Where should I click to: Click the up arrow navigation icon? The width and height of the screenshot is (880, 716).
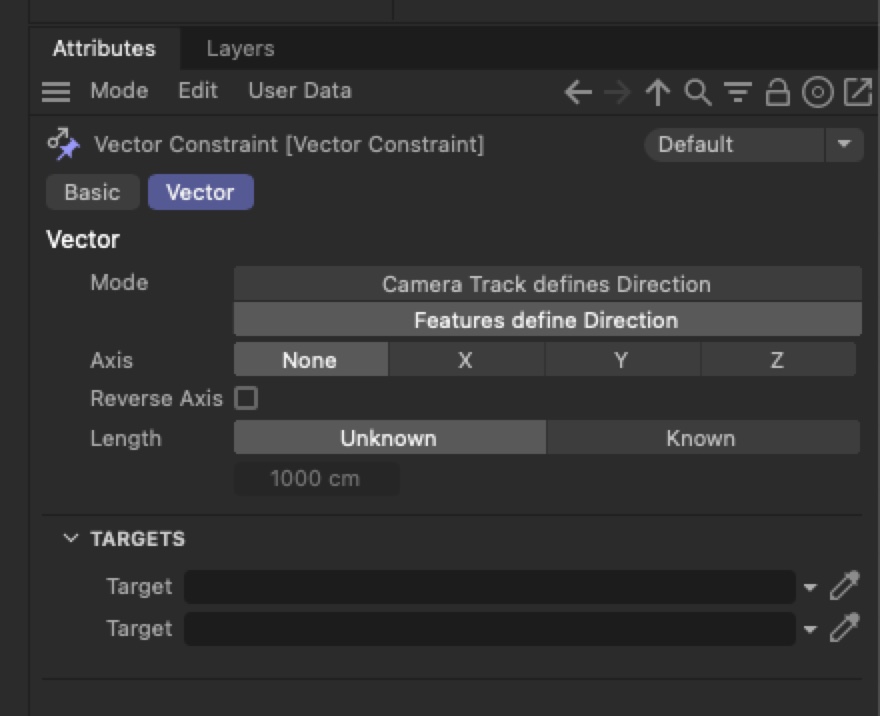657,93
